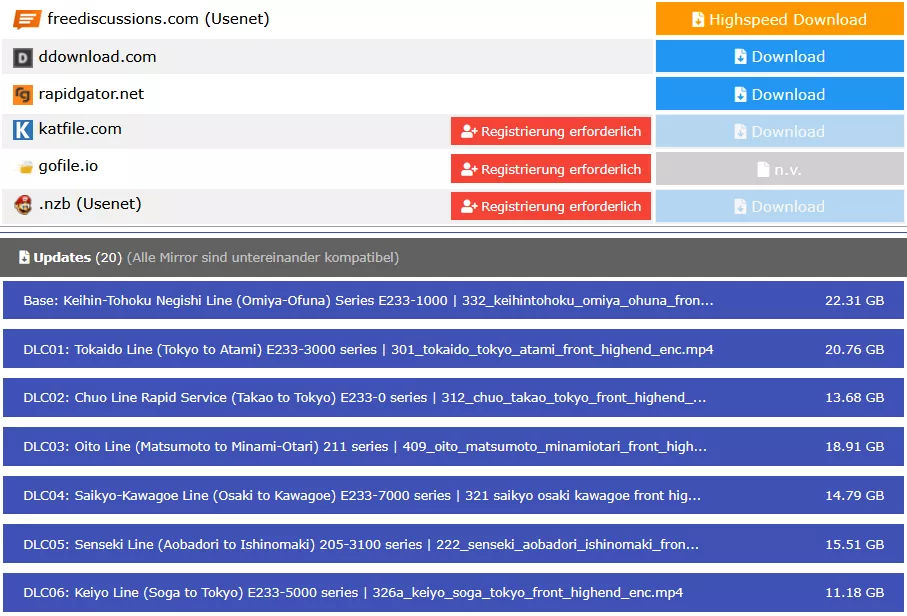Screen dimensions: 907x616
Task: Click the gofile.io folder icon
Action: [x=24, y=168]
